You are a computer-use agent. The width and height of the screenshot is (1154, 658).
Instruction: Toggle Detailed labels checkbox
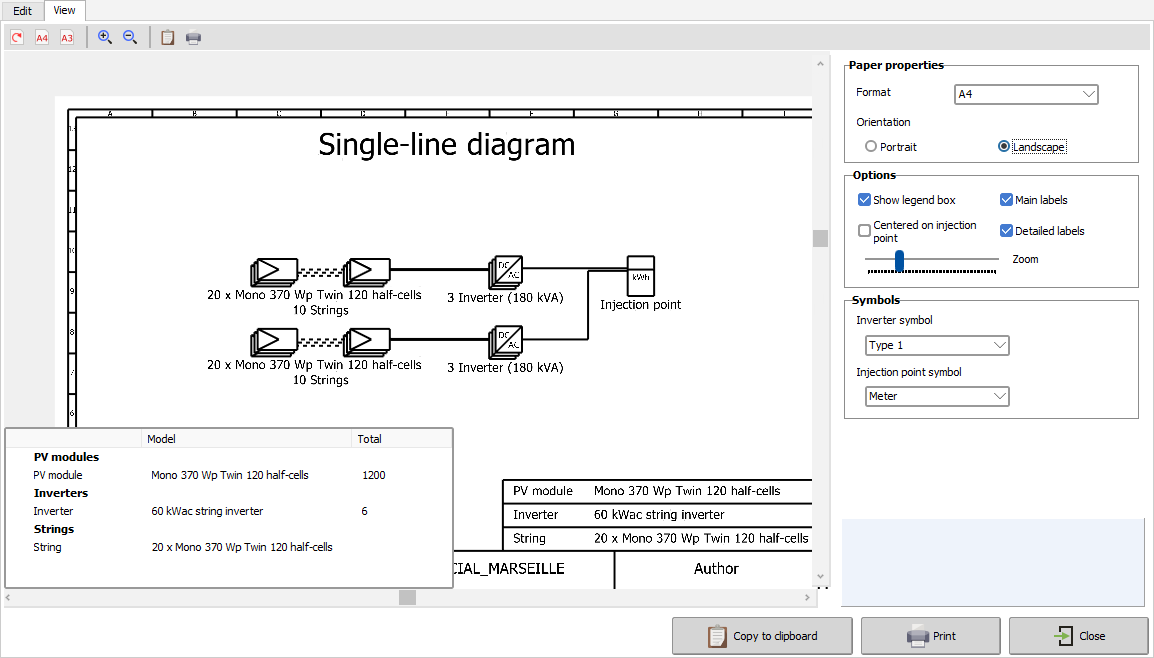click(x=1006, y=230)
